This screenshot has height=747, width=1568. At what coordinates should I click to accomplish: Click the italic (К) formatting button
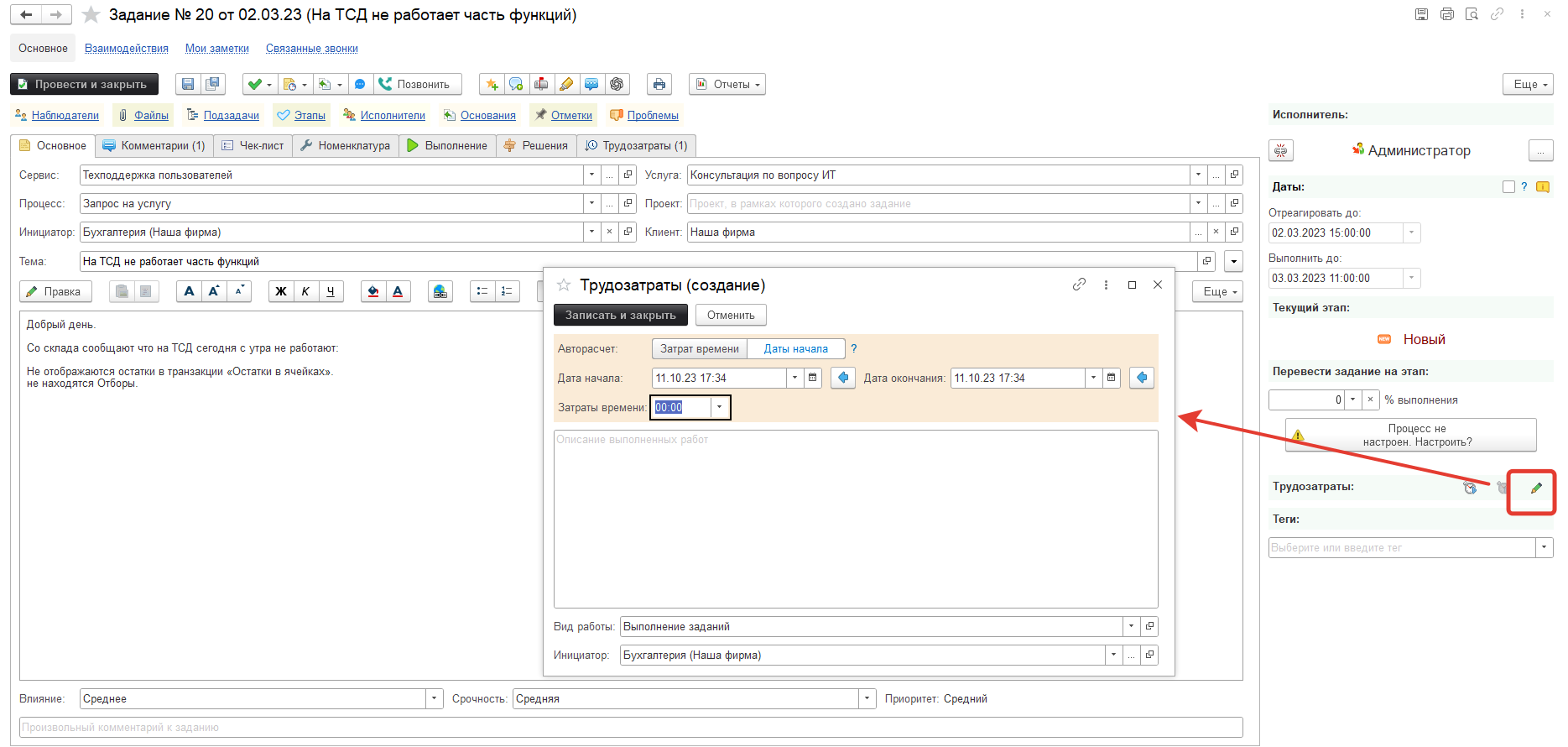tap(305, 291)
